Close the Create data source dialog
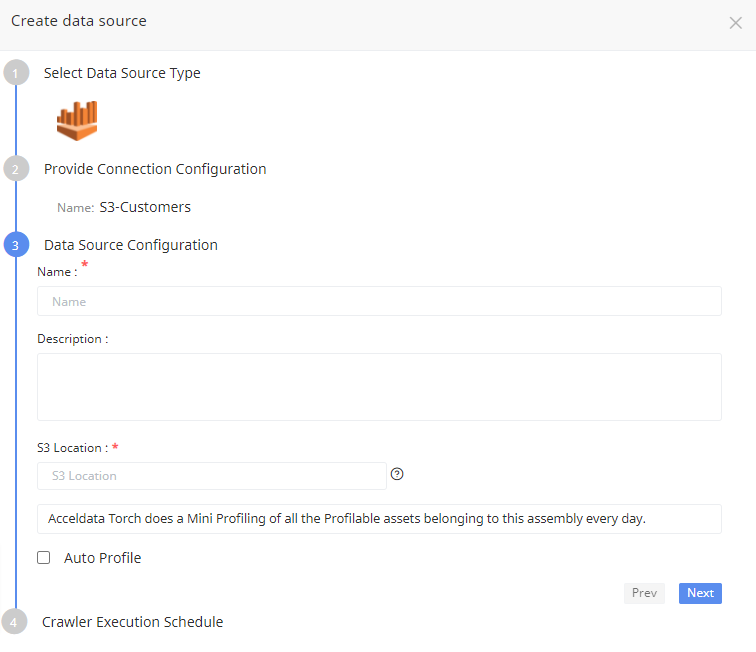 (x=735, y=23)
